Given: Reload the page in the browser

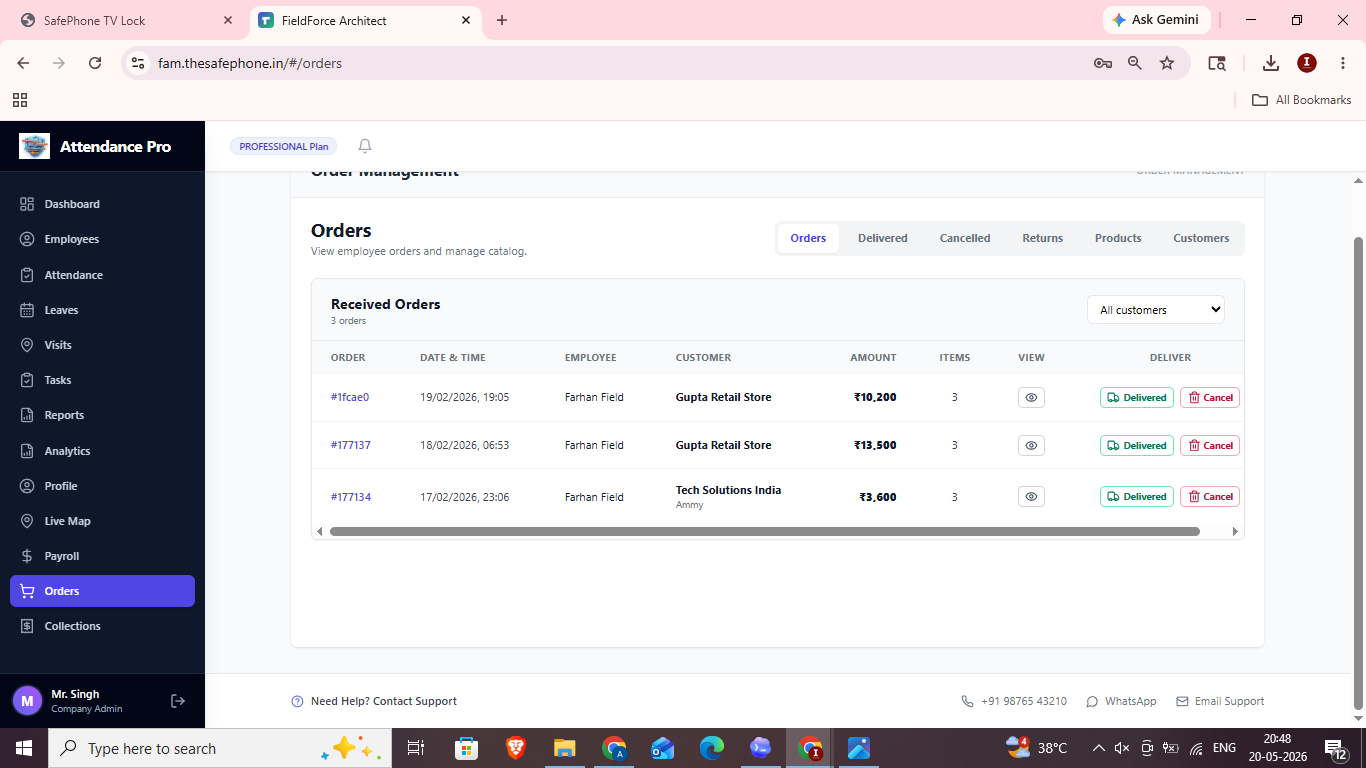Looking at the screenshot, I should coord(95,63).
